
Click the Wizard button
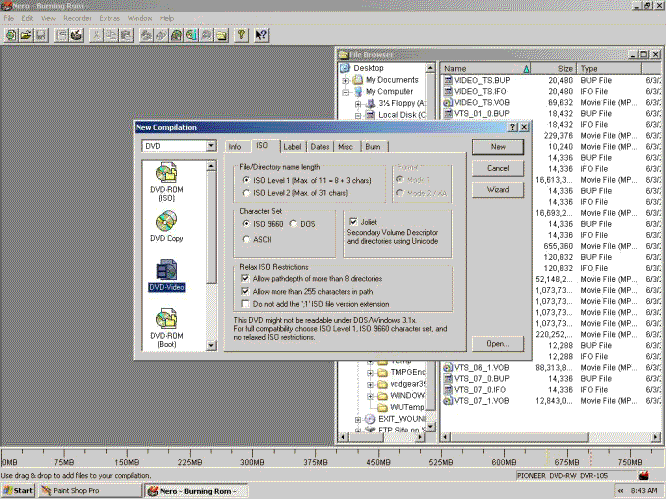click(498, 189)
